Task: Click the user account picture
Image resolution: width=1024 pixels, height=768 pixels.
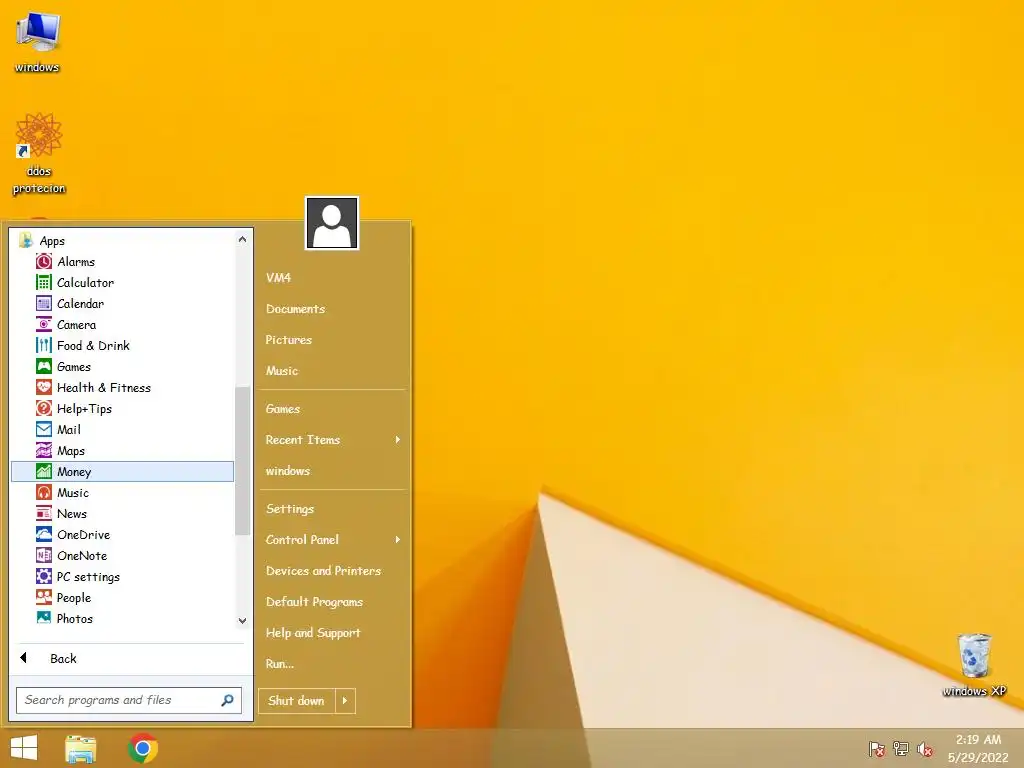Action: point(332,223)
